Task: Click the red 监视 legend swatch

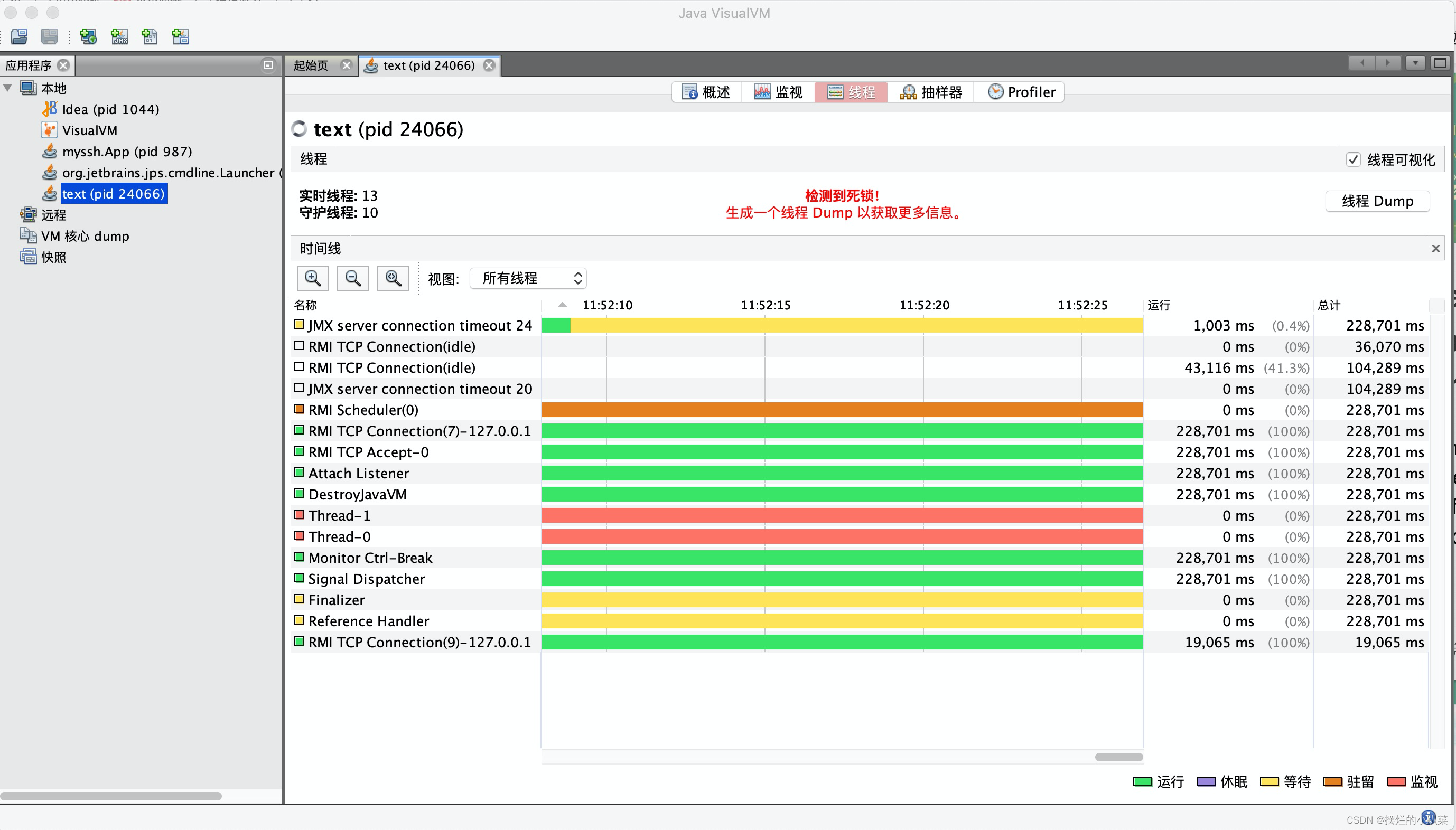Action: click(1396, 781)
